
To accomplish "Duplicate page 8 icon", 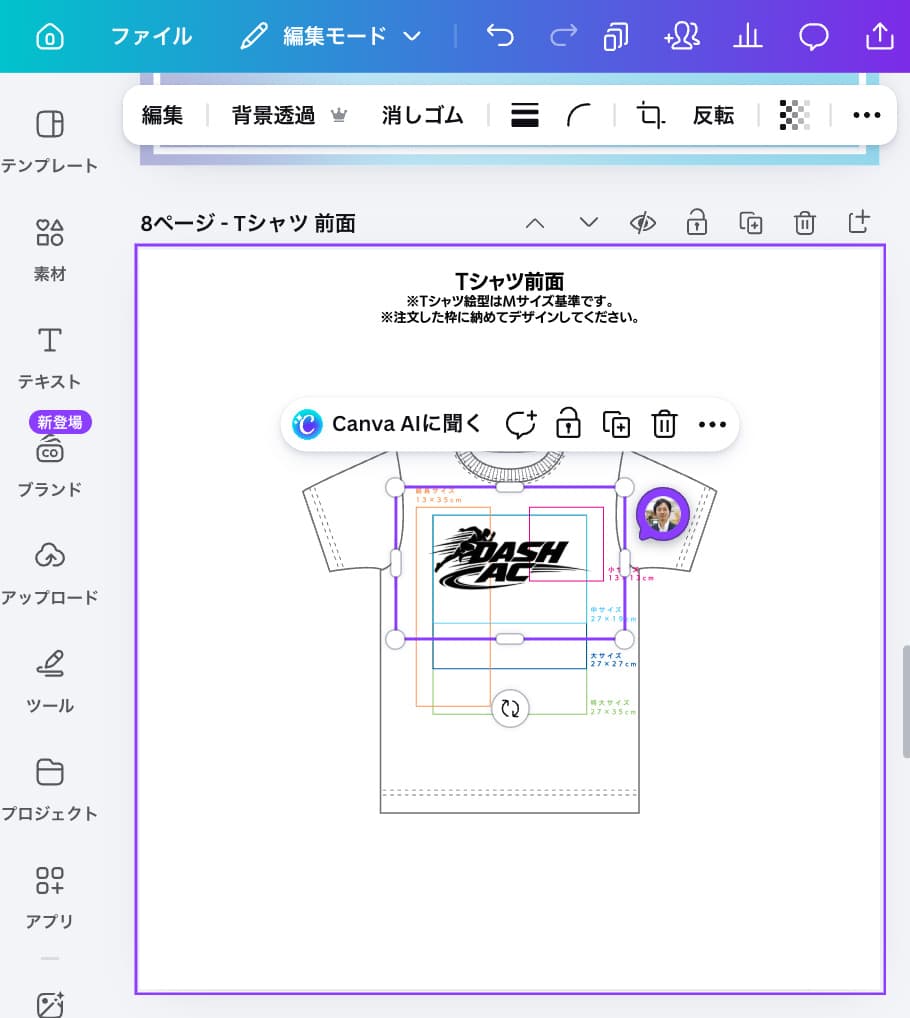I will pyautogui.click(x=751, y=223).
